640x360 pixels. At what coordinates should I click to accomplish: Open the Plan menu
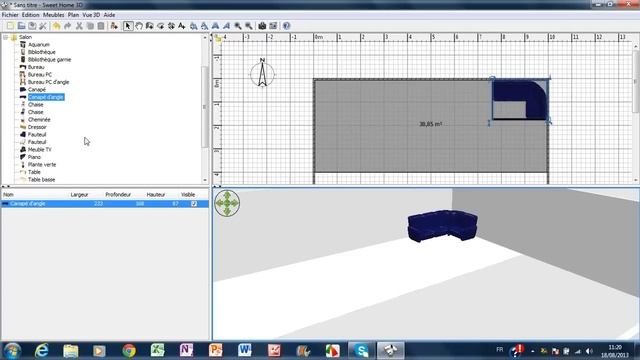coord(73,15)
